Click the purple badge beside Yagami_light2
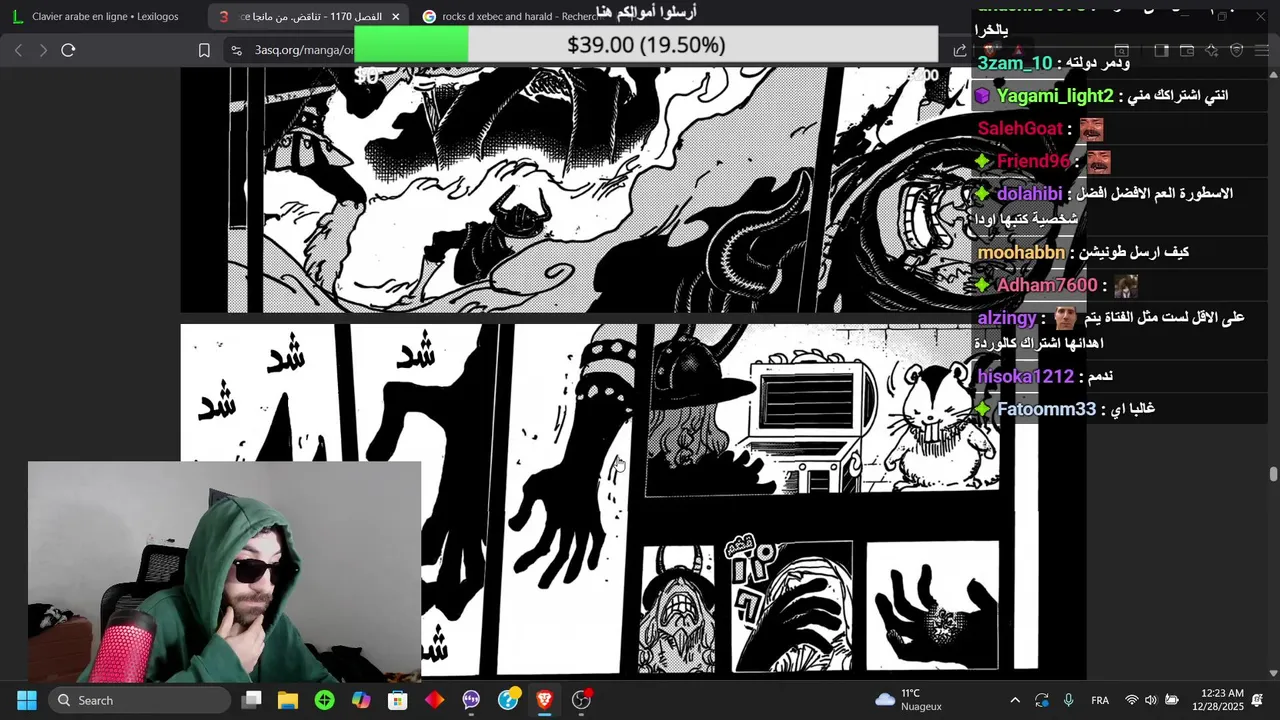The width and height of the screenshot is (1280, 720). (983, 96)
